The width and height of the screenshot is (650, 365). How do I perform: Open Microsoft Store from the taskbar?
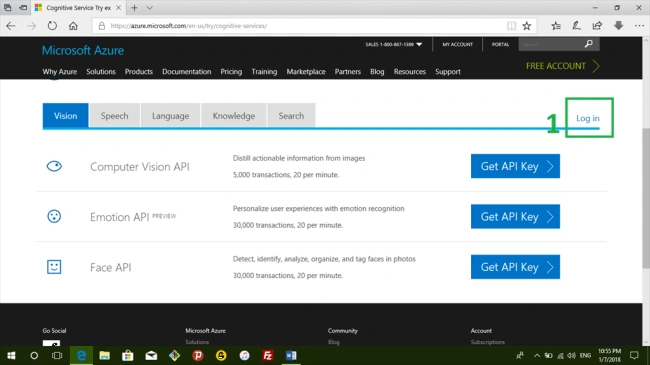point(128,355)
